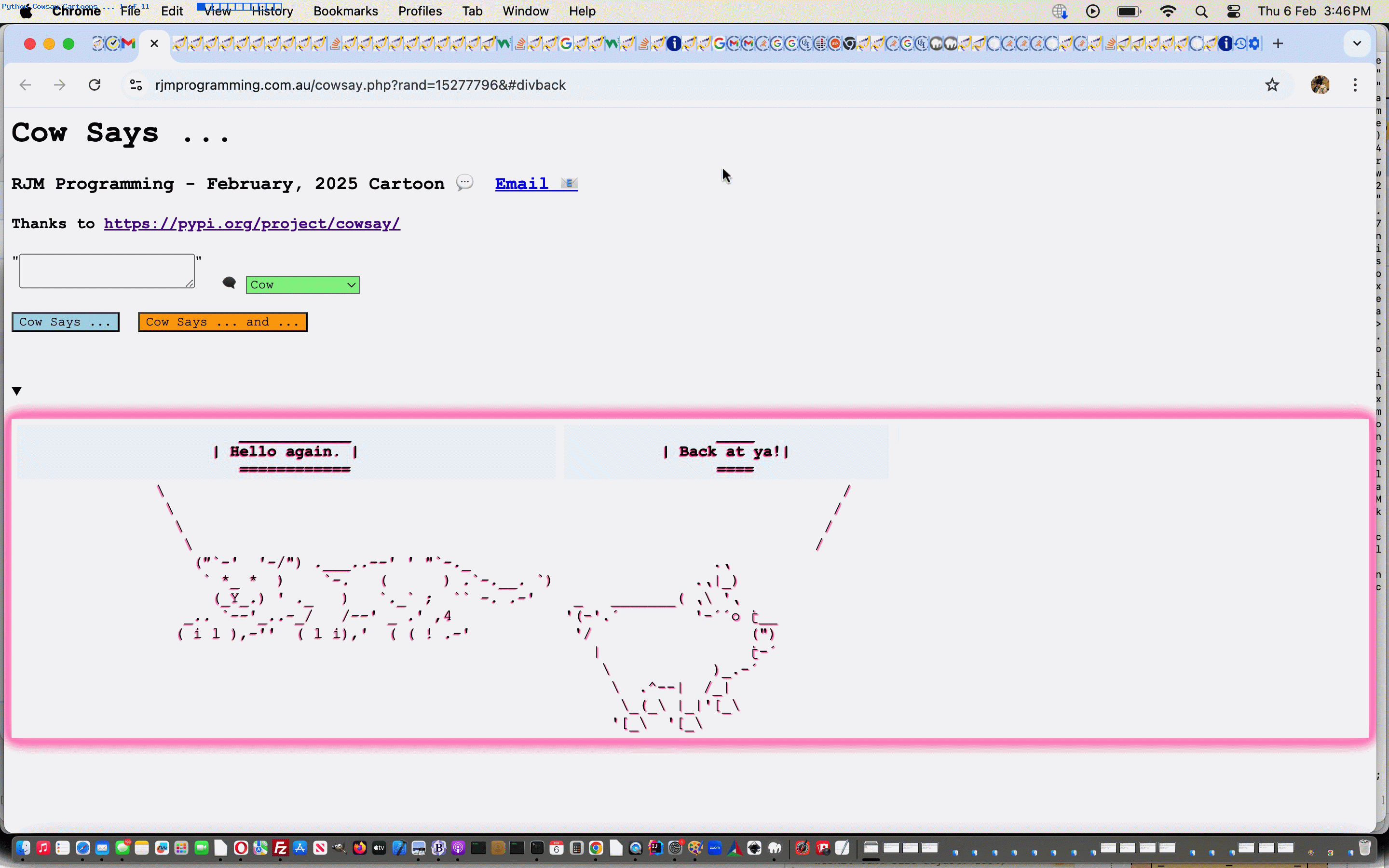The height and width of the screenshot is (868, 1389).
Task: Open Spotlight search in the menu bar
Action: click(x=1201, y=12)
